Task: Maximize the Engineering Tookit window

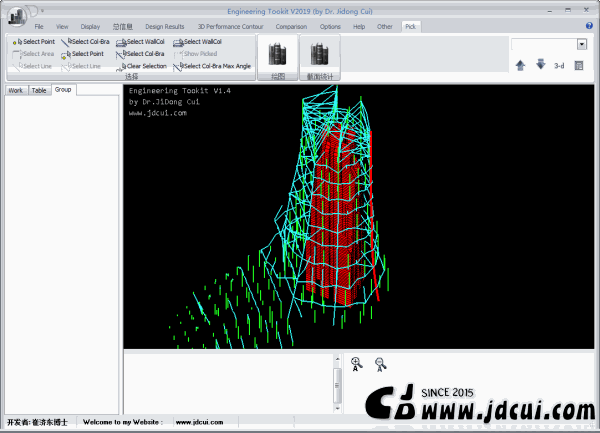Action: point(568,10)
